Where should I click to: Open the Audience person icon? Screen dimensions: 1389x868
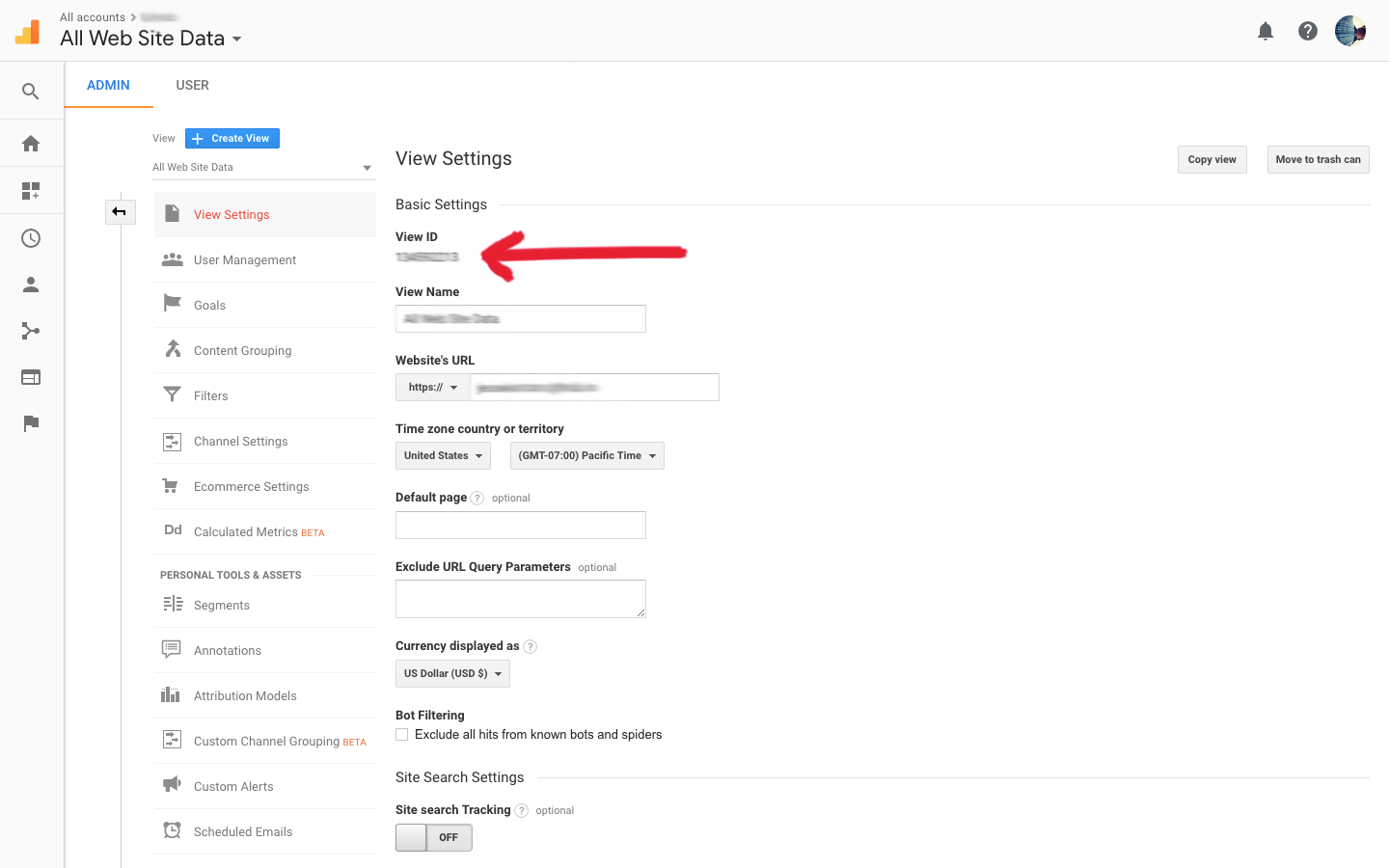[31, 285]
